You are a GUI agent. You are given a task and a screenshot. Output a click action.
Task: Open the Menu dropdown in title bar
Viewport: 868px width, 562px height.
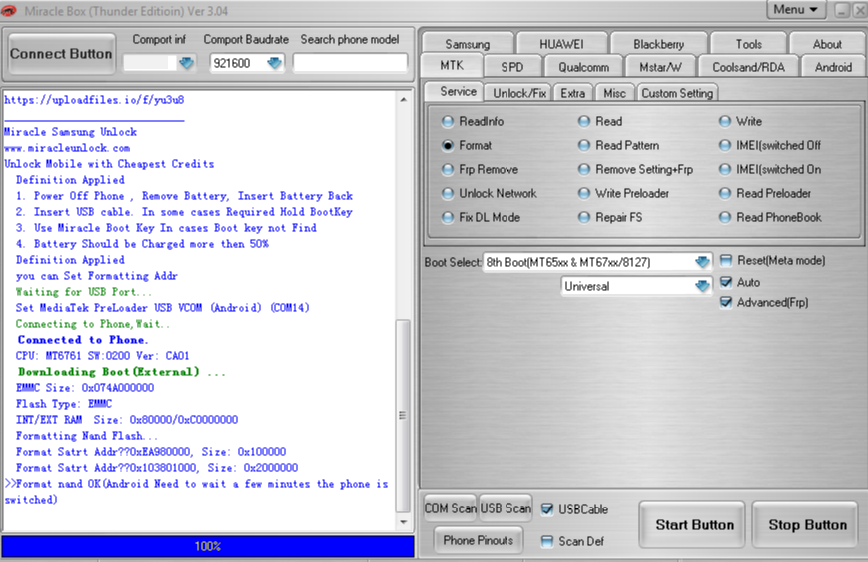pos(795,9)
